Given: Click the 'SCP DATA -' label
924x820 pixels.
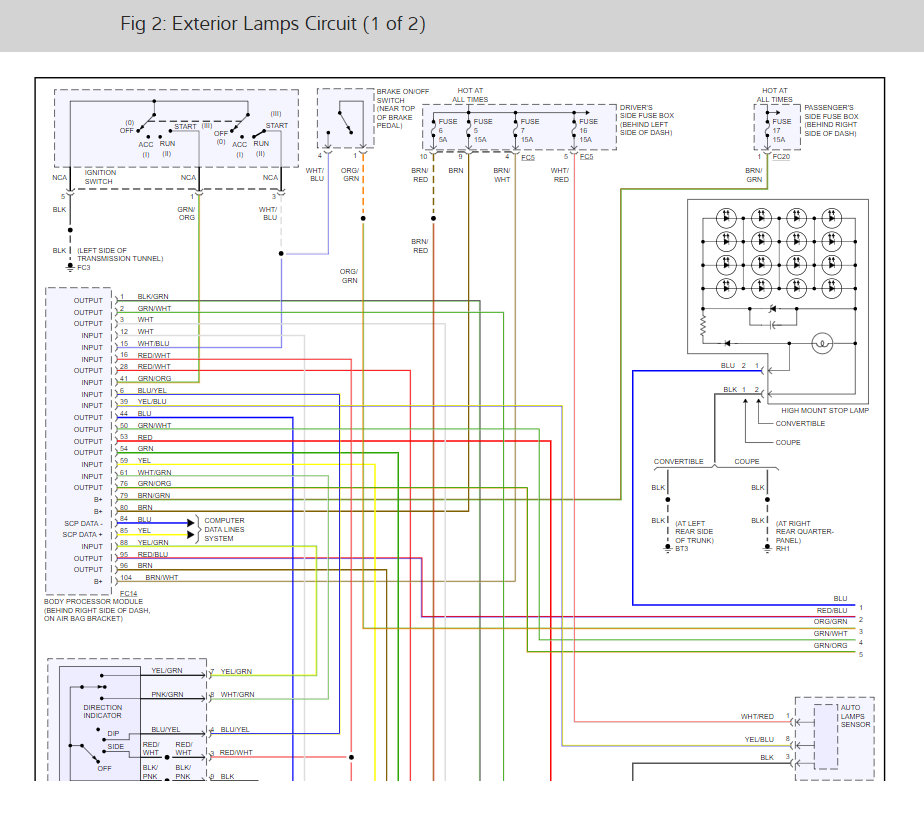Looking at the screenshot, I should (x=83, y=523).
